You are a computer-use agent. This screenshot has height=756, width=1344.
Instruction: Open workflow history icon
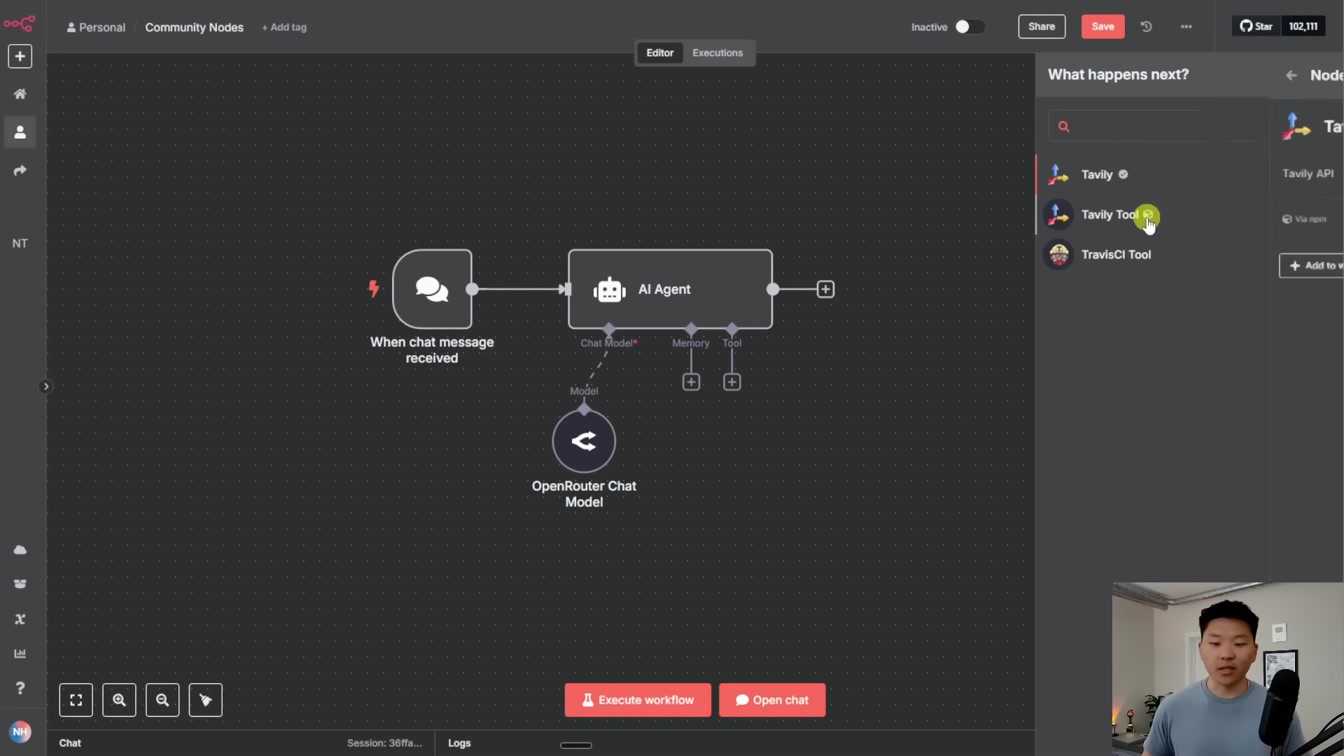pos(1146,27)
